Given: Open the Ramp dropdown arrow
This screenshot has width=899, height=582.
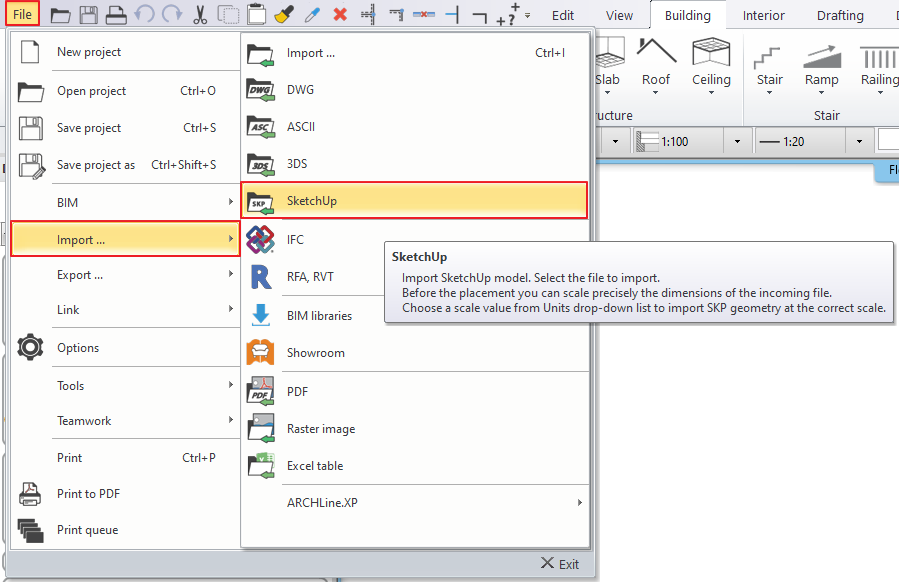Looking at the screenshot, I should (x=821, y=92).
